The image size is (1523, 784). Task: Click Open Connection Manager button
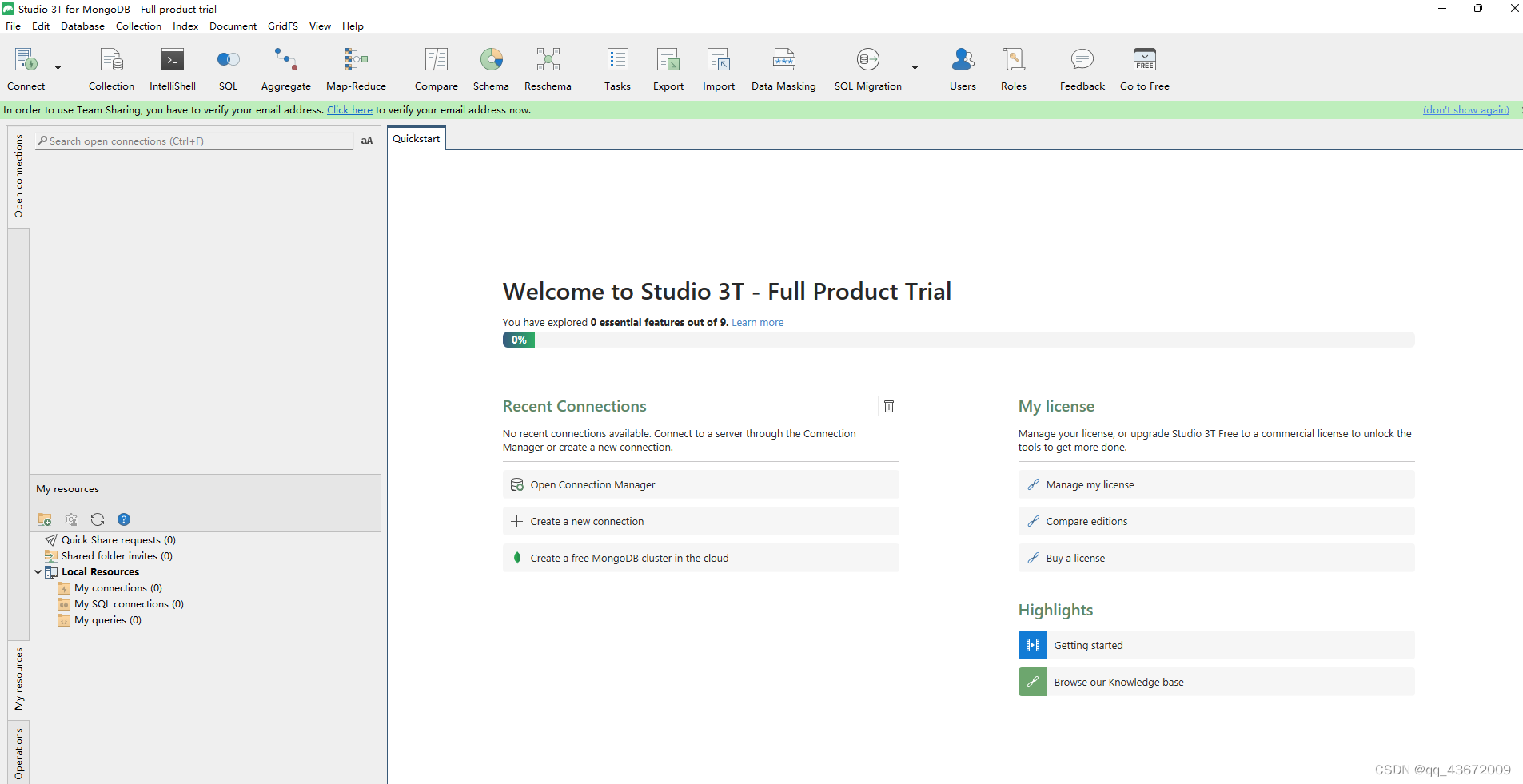[x=700, y=484]
